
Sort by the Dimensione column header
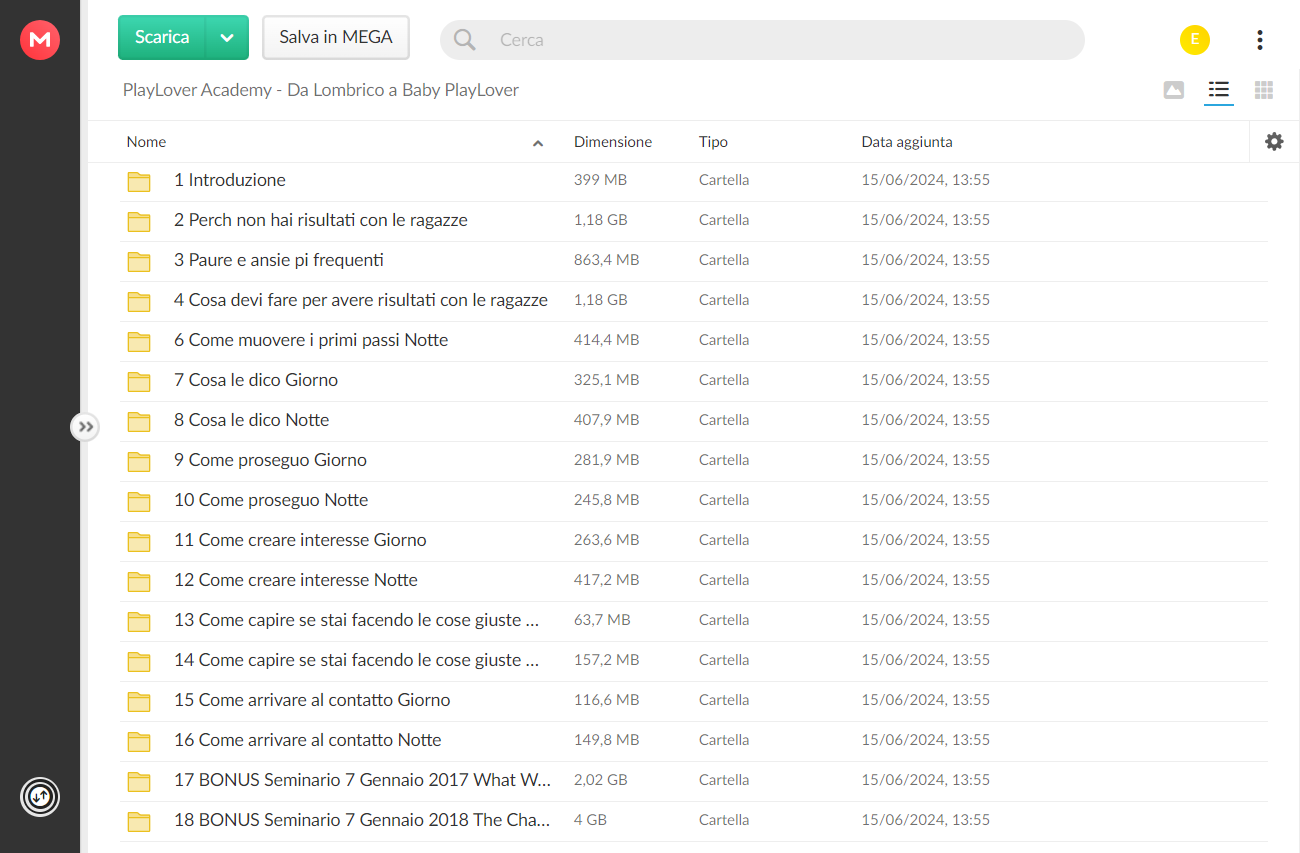coord(613,142)
